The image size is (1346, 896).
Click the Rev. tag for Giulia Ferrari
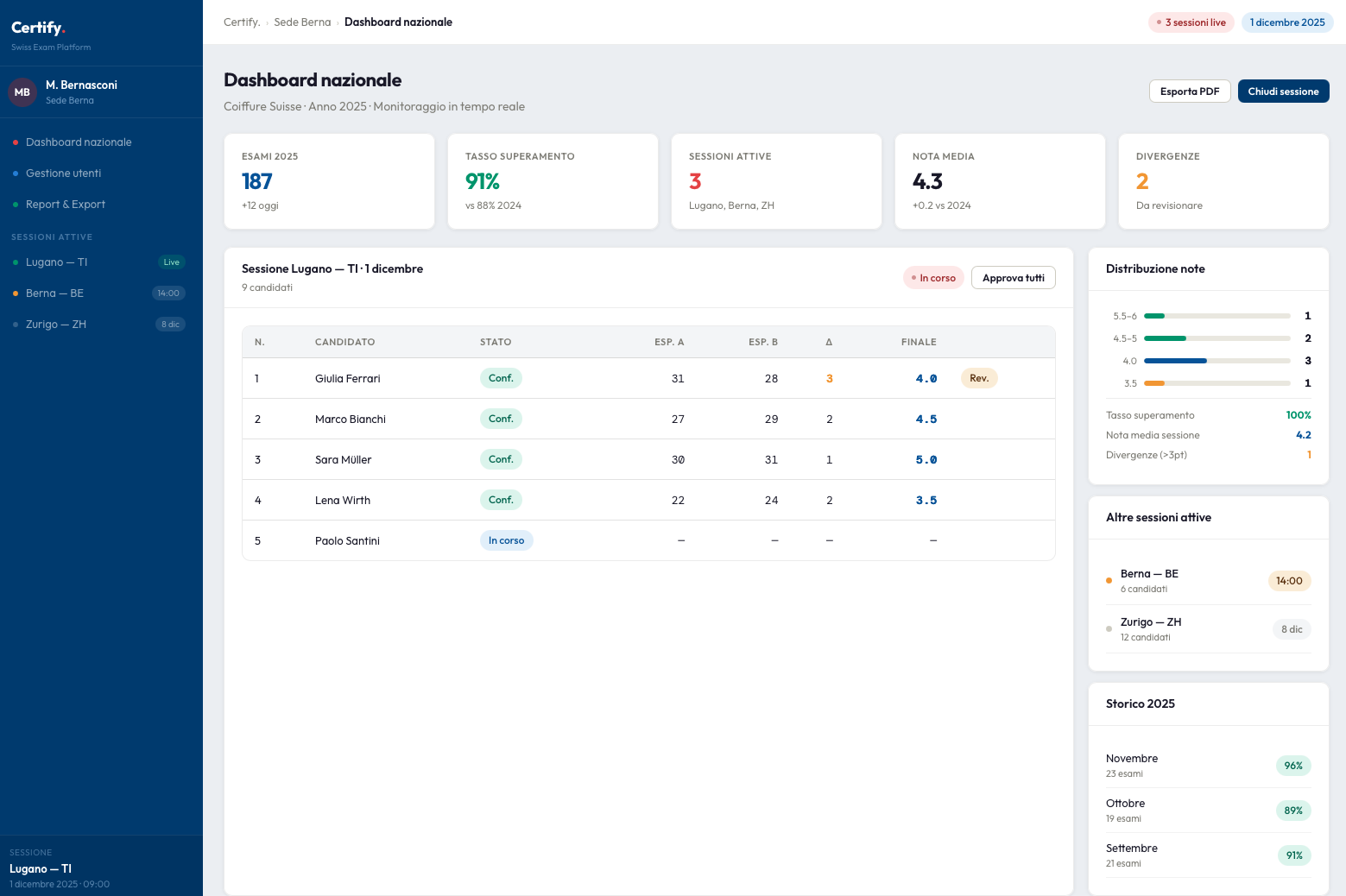978,378
